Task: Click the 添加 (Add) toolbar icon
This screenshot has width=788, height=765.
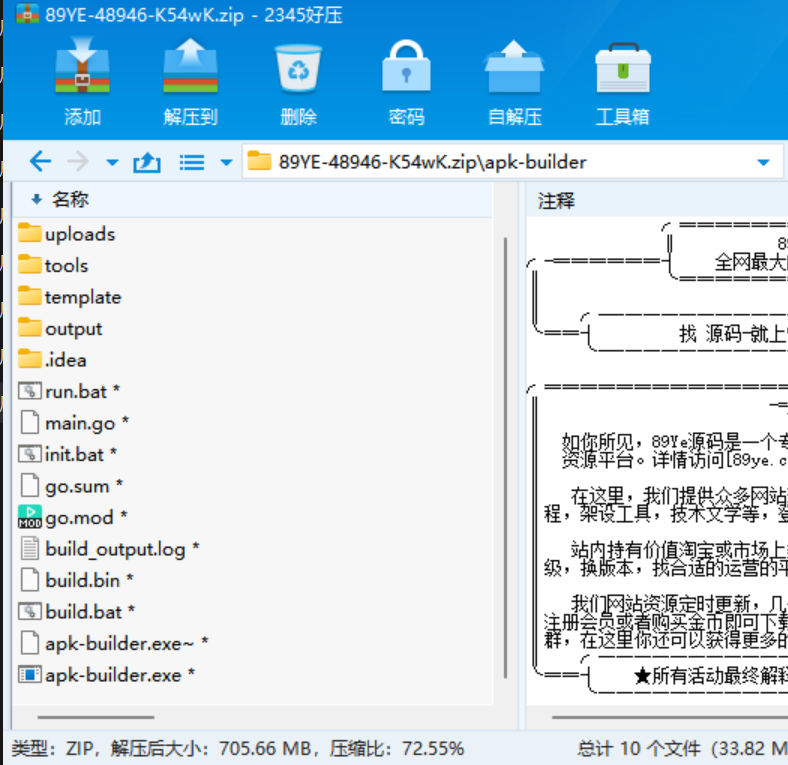Action: 82,70
